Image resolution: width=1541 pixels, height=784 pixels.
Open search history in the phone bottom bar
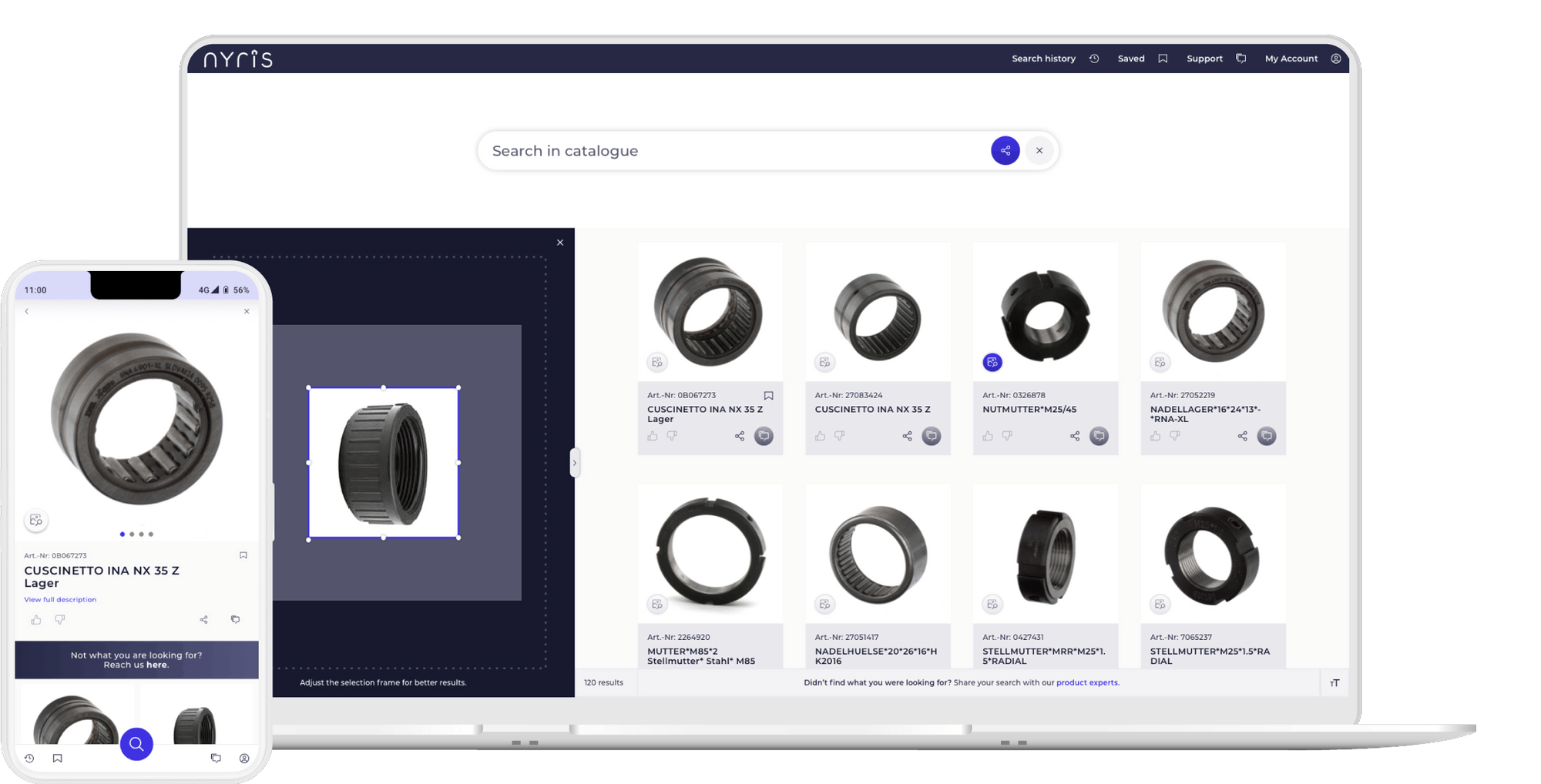pyautogui.click(x=29, y=759)
